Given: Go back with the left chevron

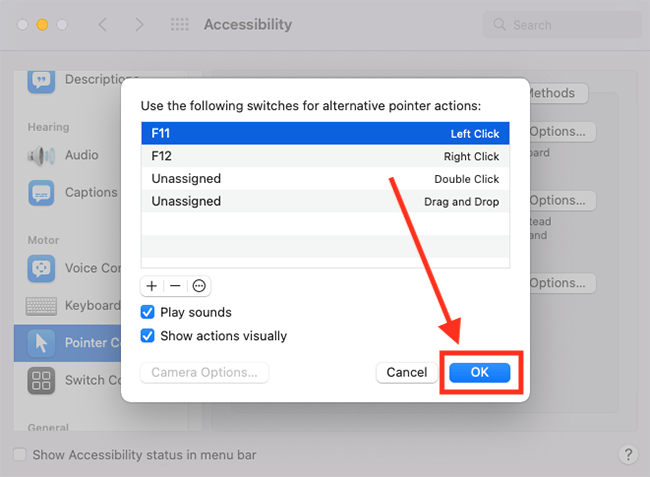Looking at the screenshot, I should pyautogui.click(x=103, y=24).
